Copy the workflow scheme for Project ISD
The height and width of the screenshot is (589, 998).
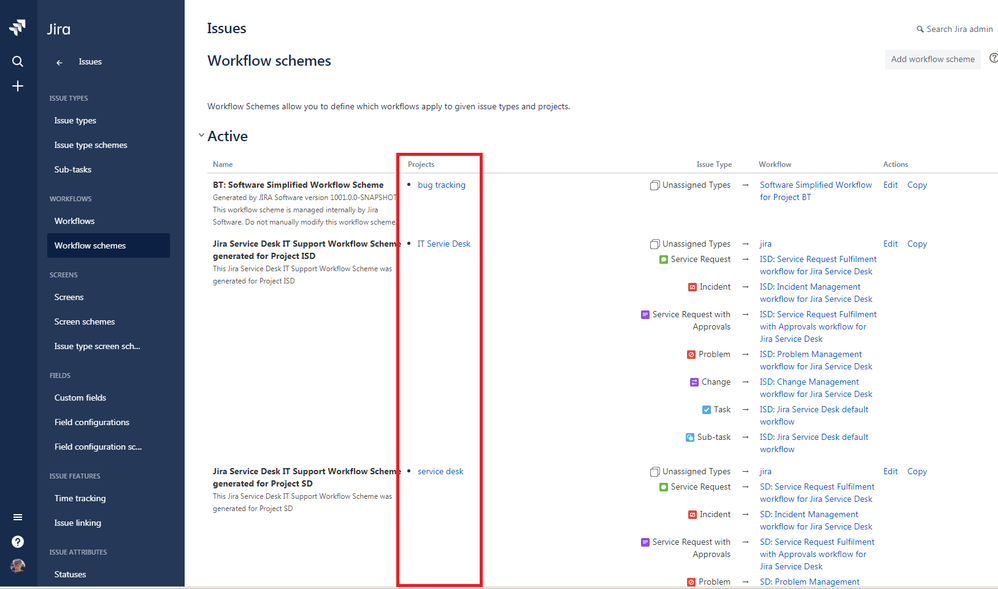click(917, 244)
